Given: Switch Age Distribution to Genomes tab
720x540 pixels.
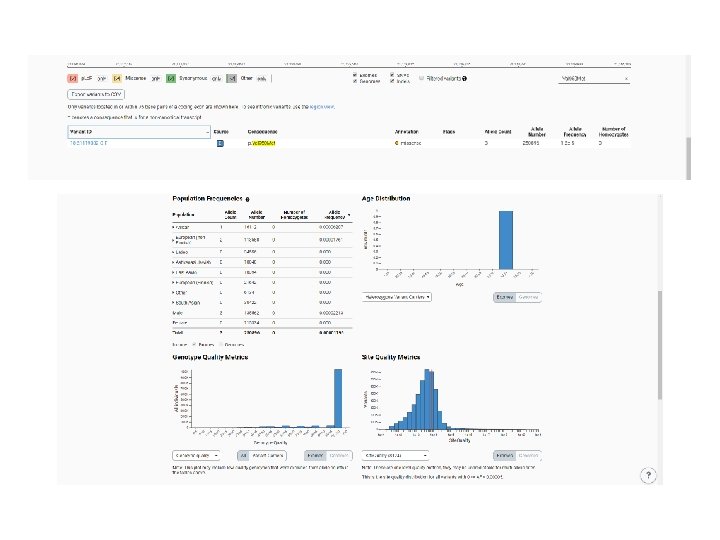Looking at the screenshot, I should tap(529, 298).
